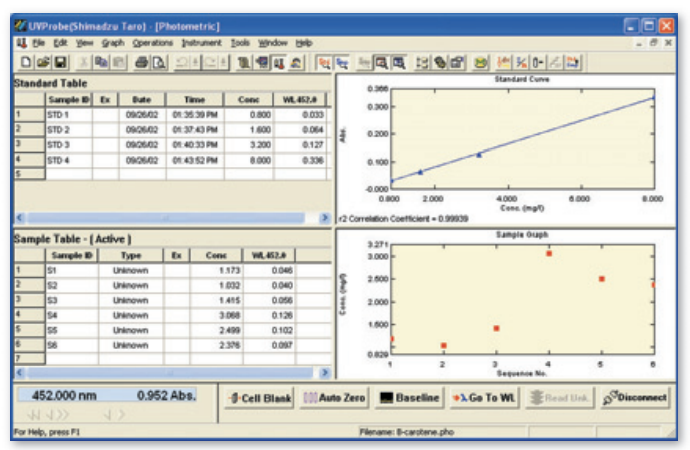The width and height of the screenshot is (690, 450).
Task: Select sample S6 in Sample Table
Action: [x=72, y=345]
